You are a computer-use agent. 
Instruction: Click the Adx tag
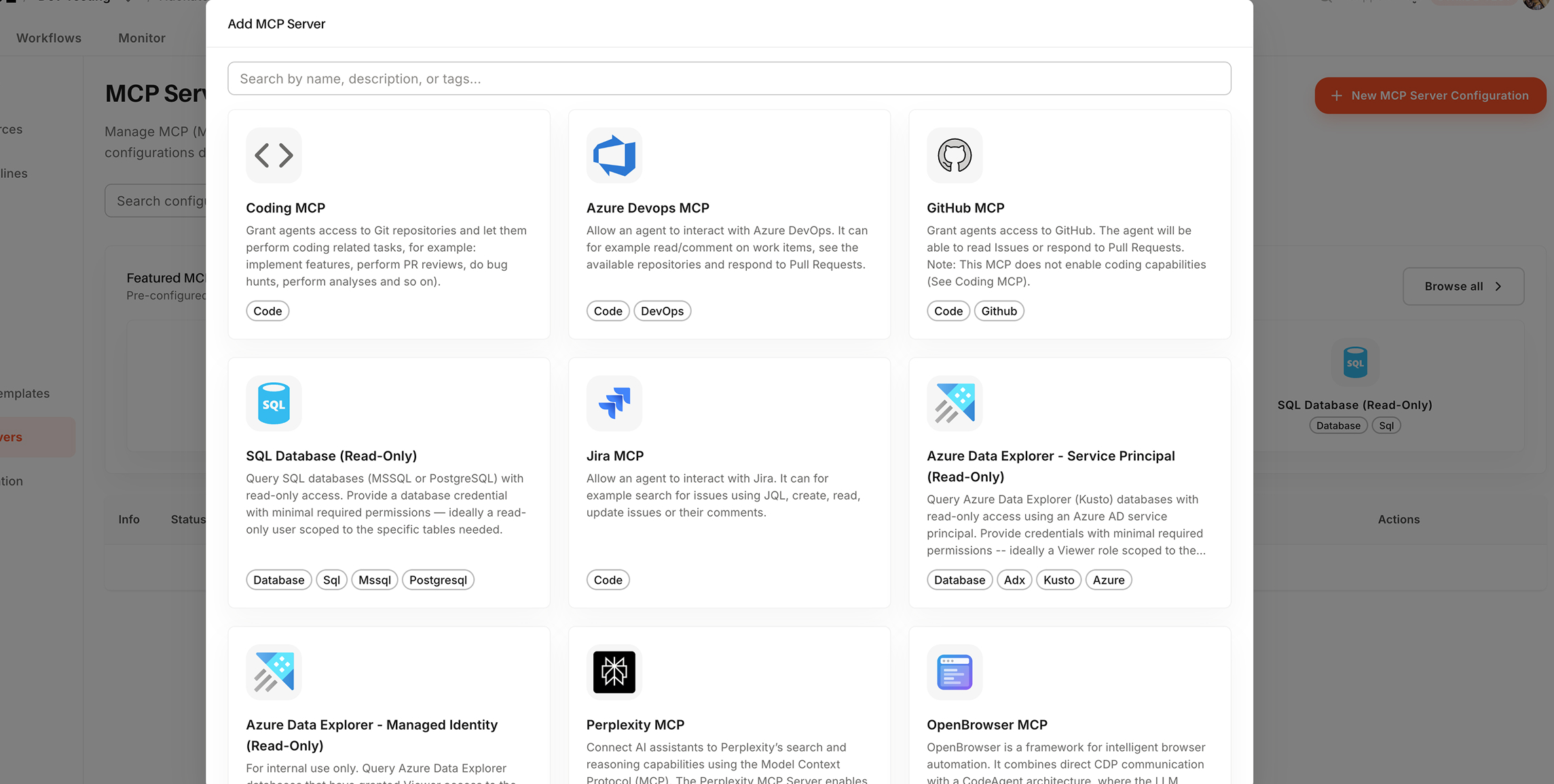coord(1014,580)
